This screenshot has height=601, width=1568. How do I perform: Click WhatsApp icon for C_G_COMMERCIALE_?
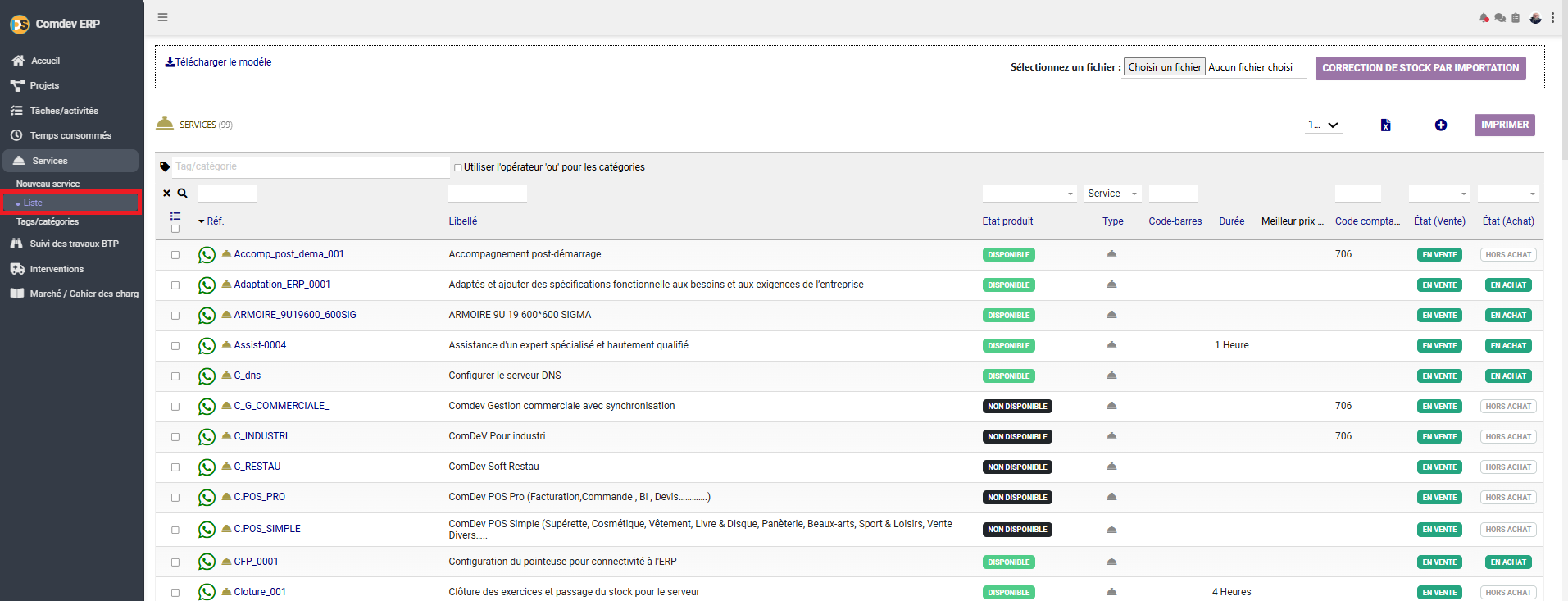point(207,407)
